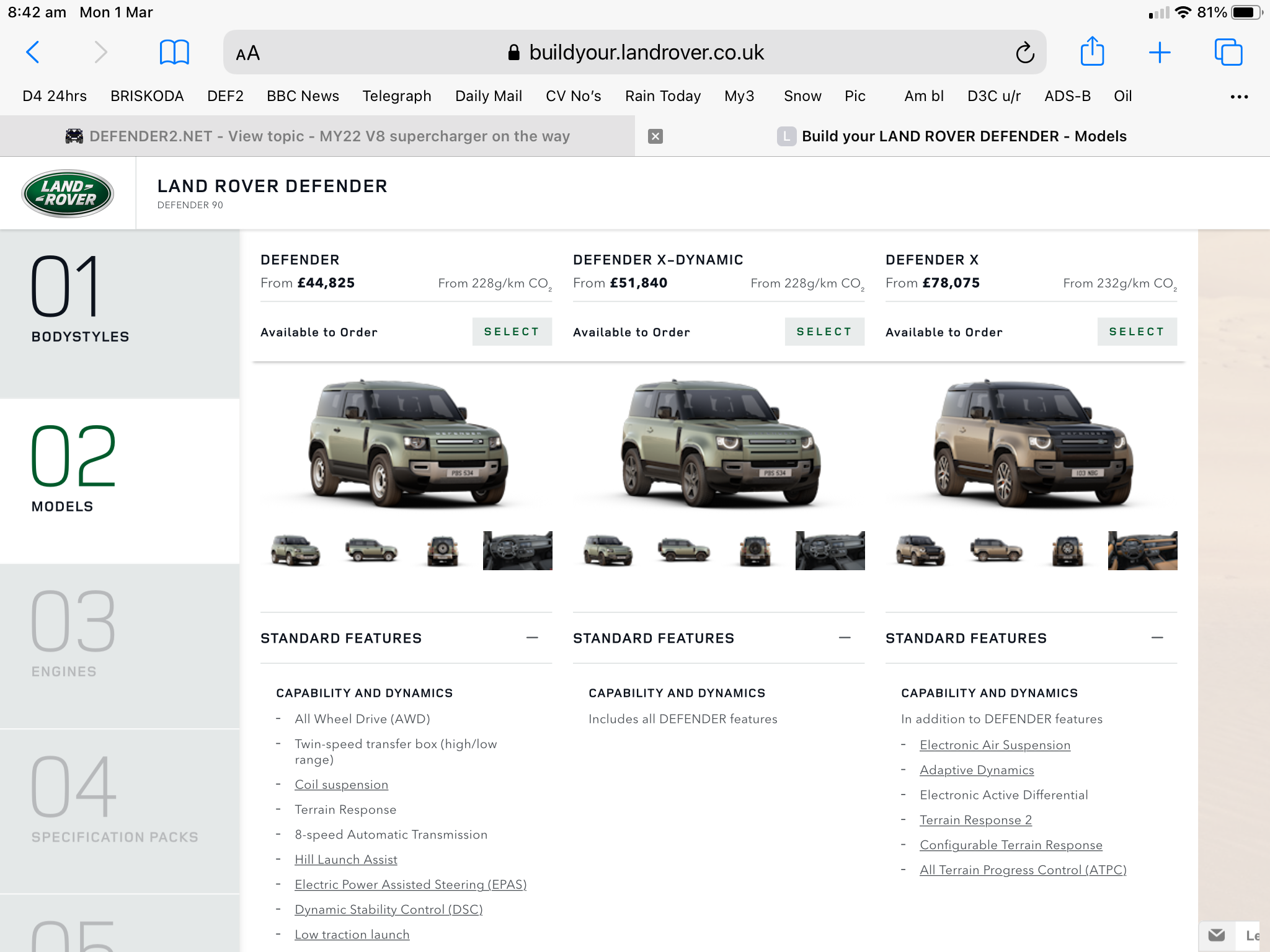Open the BBC News bookmark
The height and width of the screenshot is (952, 1270).
click(303, 96)
